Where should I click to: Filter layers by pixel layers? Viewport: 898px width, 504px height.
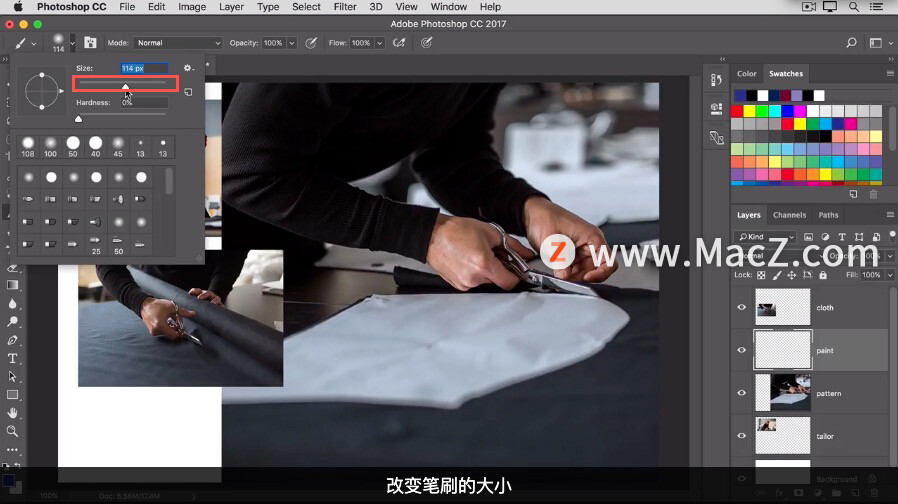tap(808, 237)
